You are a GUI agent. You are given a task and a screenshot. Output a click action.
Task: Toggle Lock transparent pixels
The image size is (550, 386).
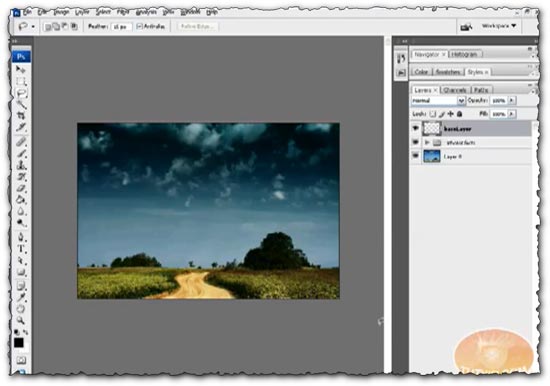click(433, 114)
